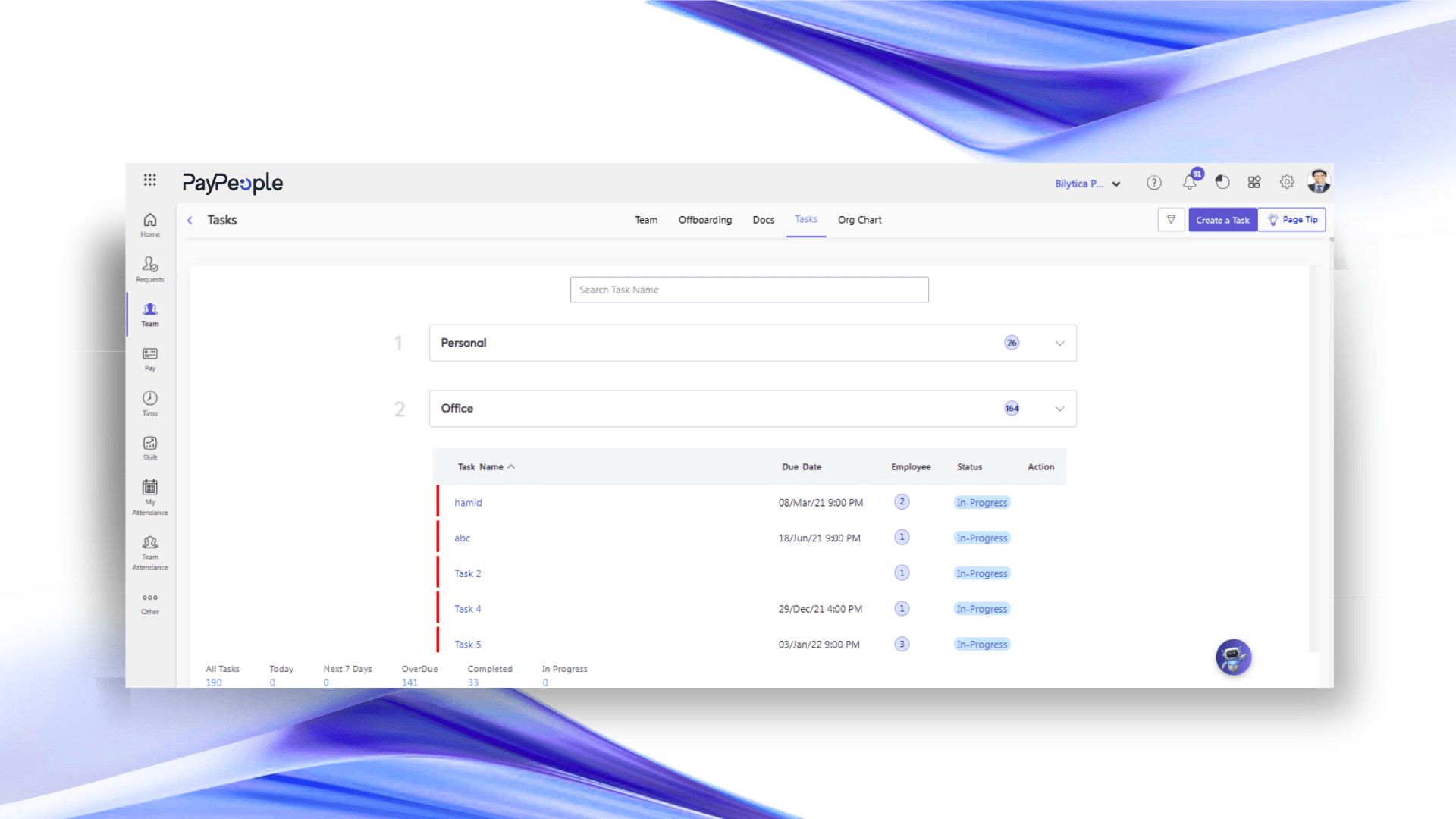Click the Search Task Name field

pos(748,290)
